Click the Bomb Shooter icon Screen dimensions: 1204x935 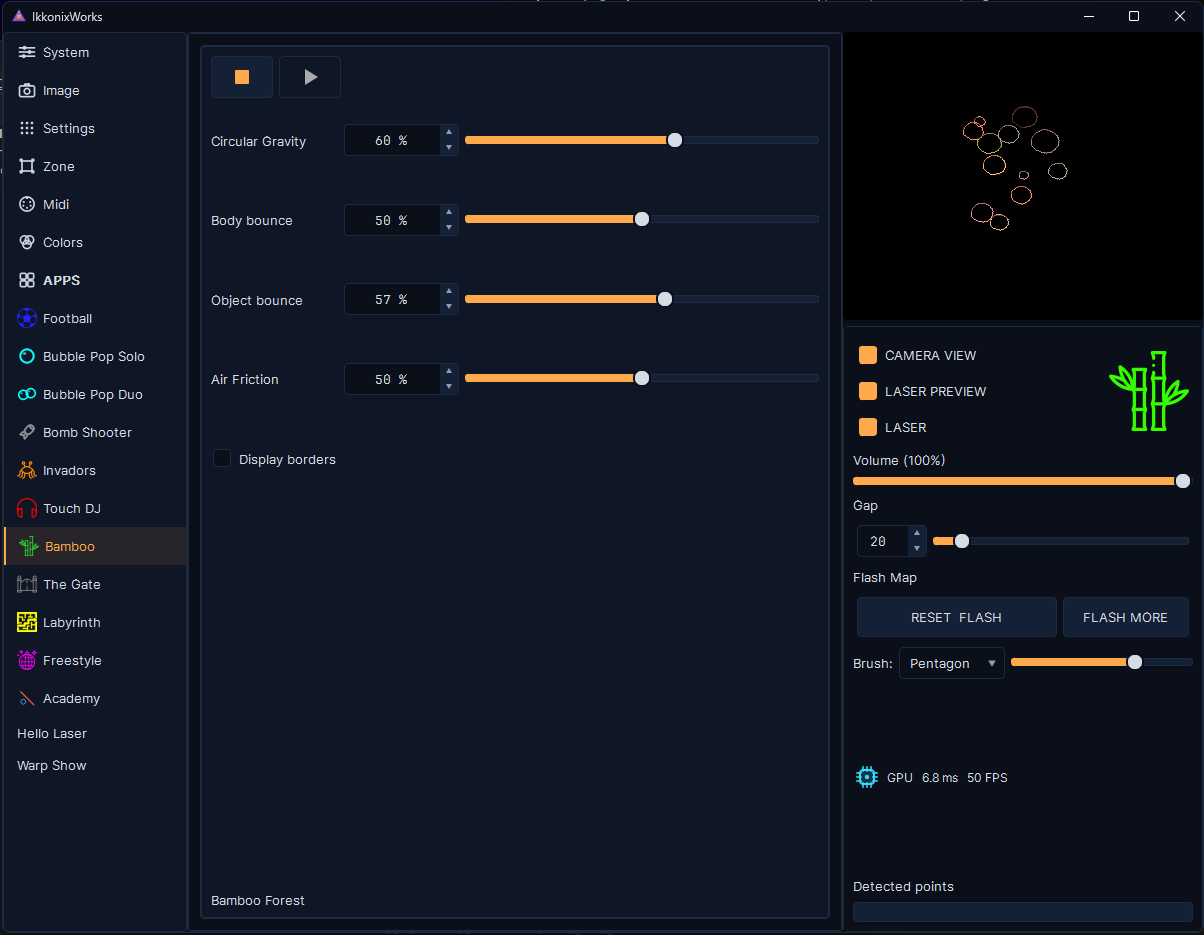(x=27, y=432)
